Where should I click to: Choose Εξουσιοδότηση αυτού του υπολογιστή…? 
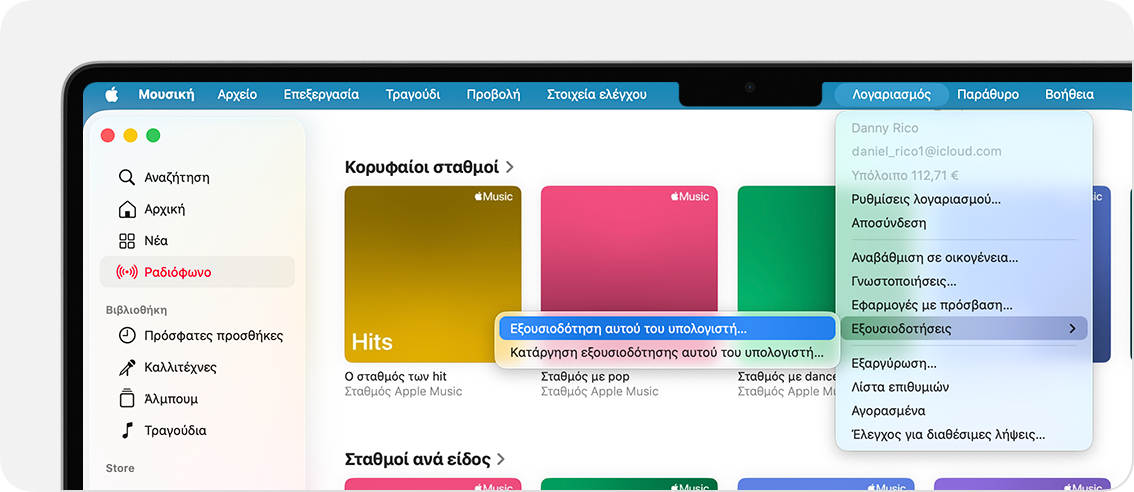coord(667,328)
